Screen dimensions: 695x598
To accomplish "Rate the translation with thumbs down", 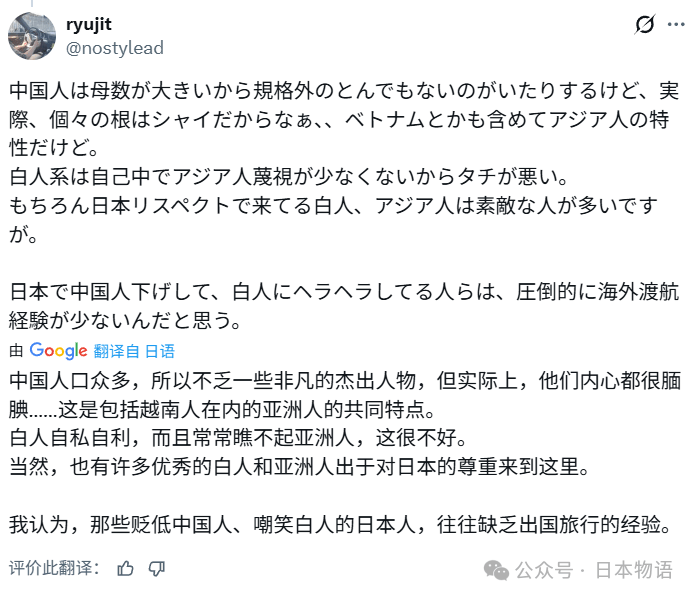I will click(157, 568).
